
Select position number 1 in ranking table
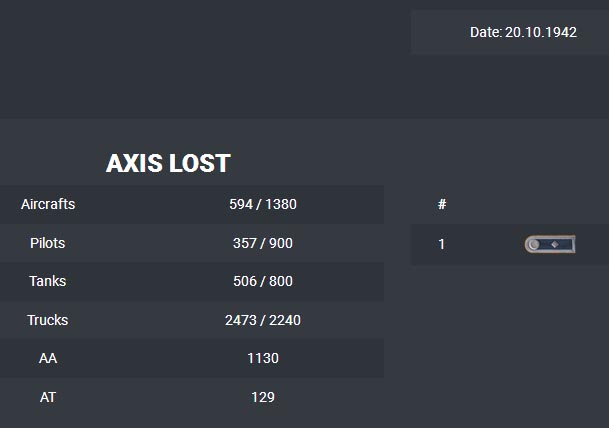coord(442,244)
